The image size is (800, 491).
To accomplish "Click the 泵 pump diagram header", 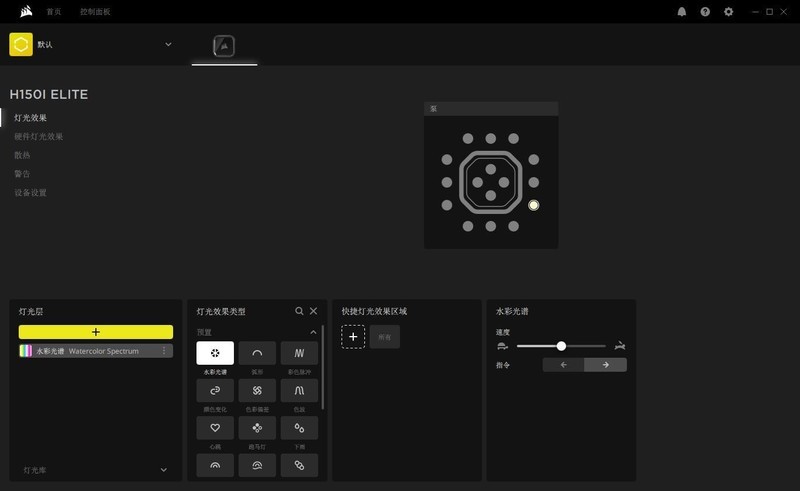I will [x=491, y=109].
